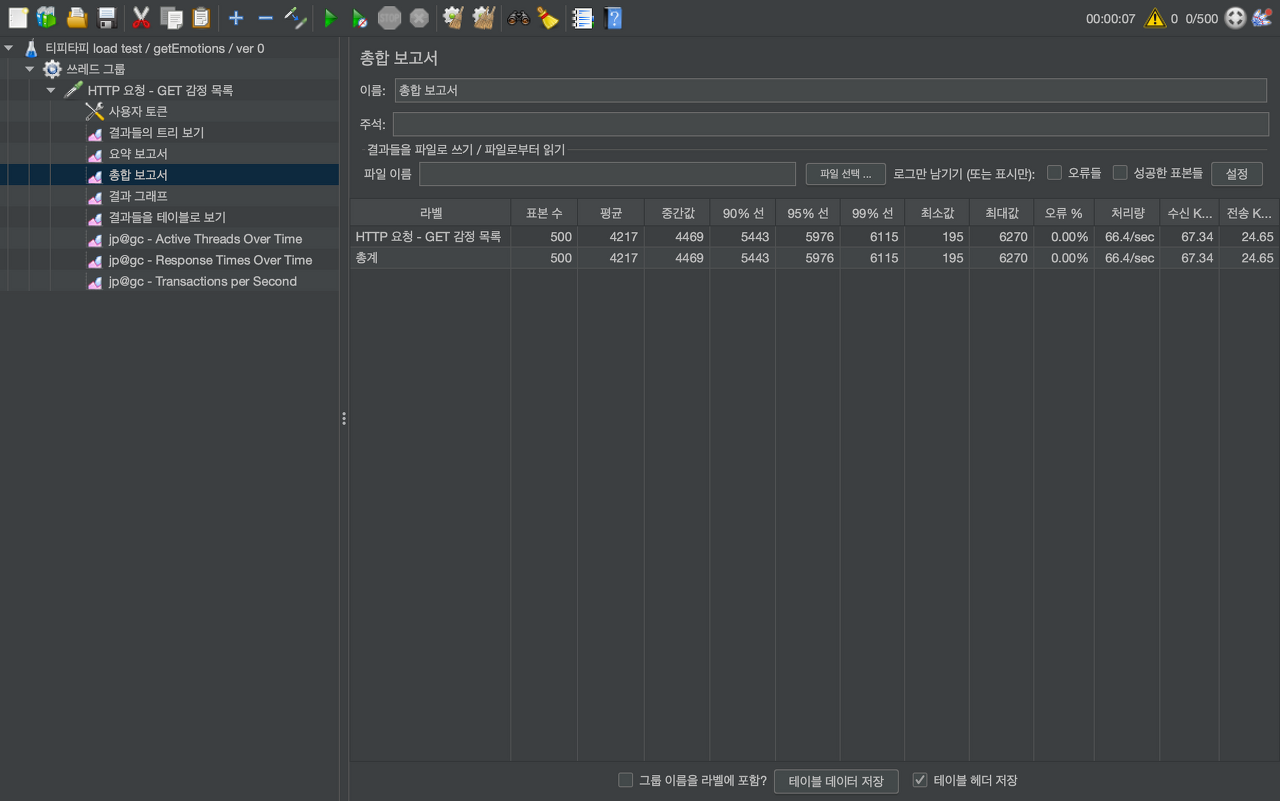Screen dimensions: 1280x801
Task: Click the 파일 이름 input field
Action: [607, 174]
